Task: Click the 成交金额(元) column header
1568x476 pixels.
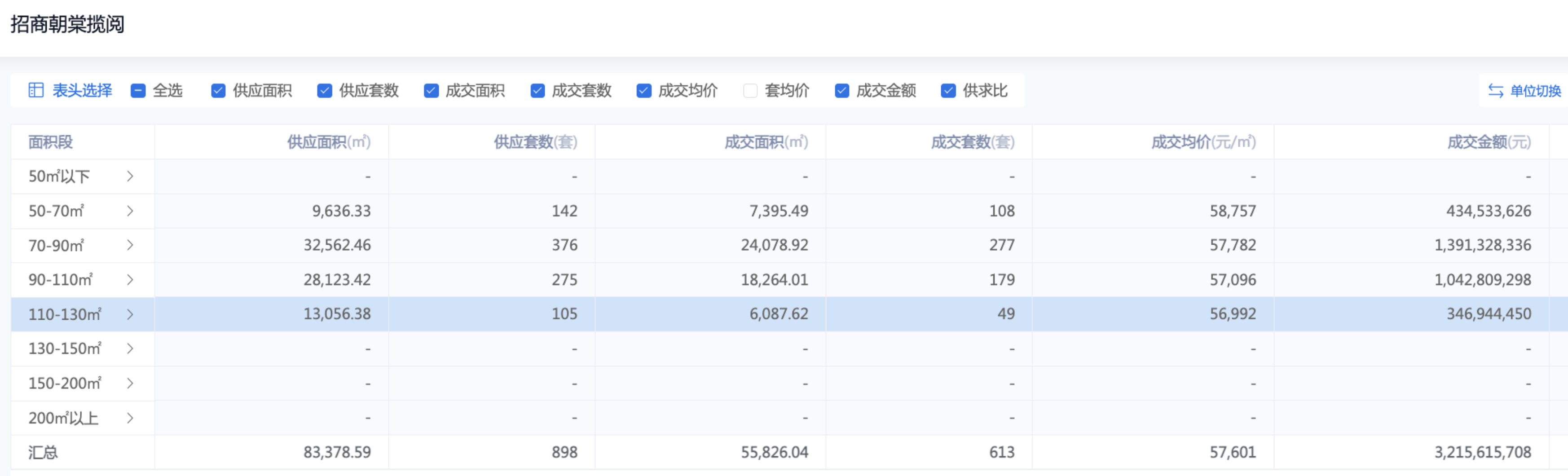Action: [1488, 142]
